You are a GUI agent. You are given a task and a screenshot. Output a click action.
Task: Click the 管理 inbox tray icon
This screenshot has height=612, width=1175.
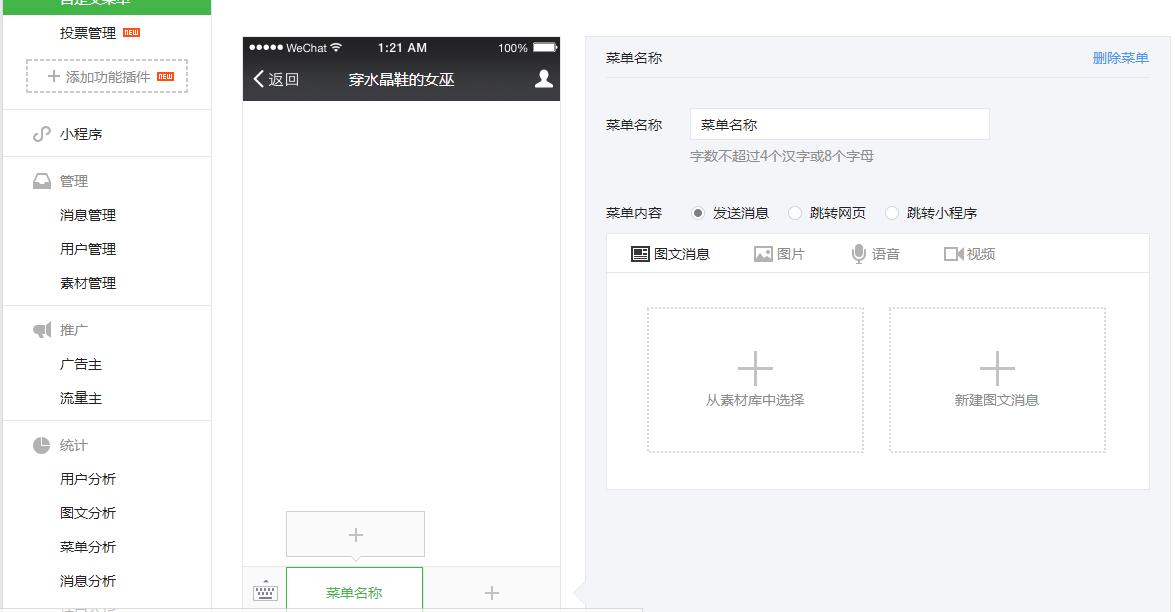click(42, 181)
